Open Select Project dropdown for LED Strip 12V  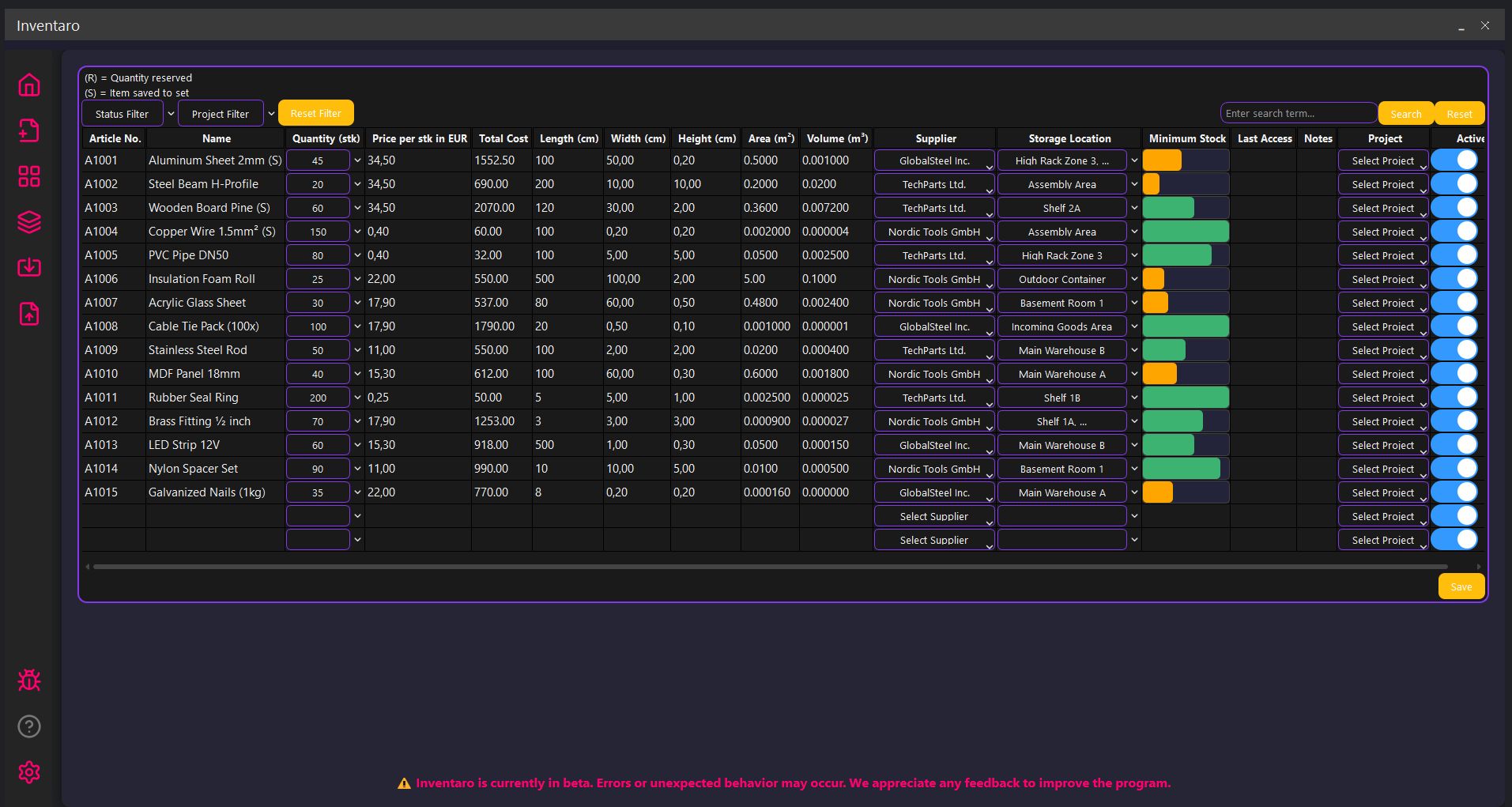1383,445
